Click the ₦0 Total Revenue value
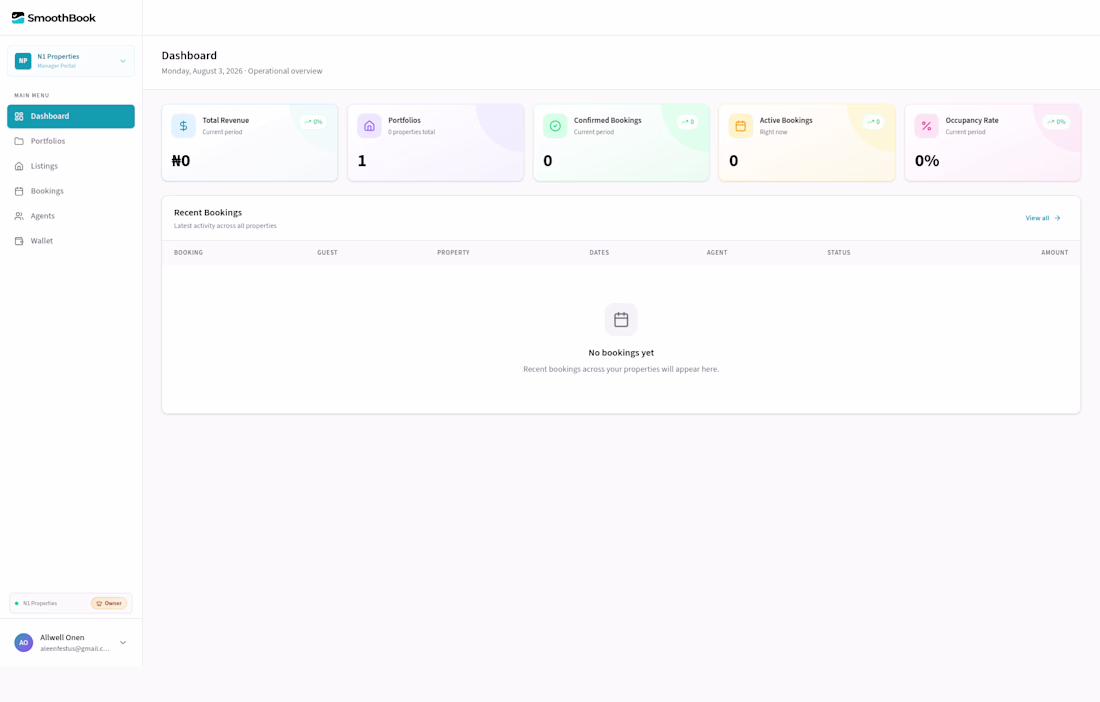This screenshot has height=702, width=1100. (180, 161)
